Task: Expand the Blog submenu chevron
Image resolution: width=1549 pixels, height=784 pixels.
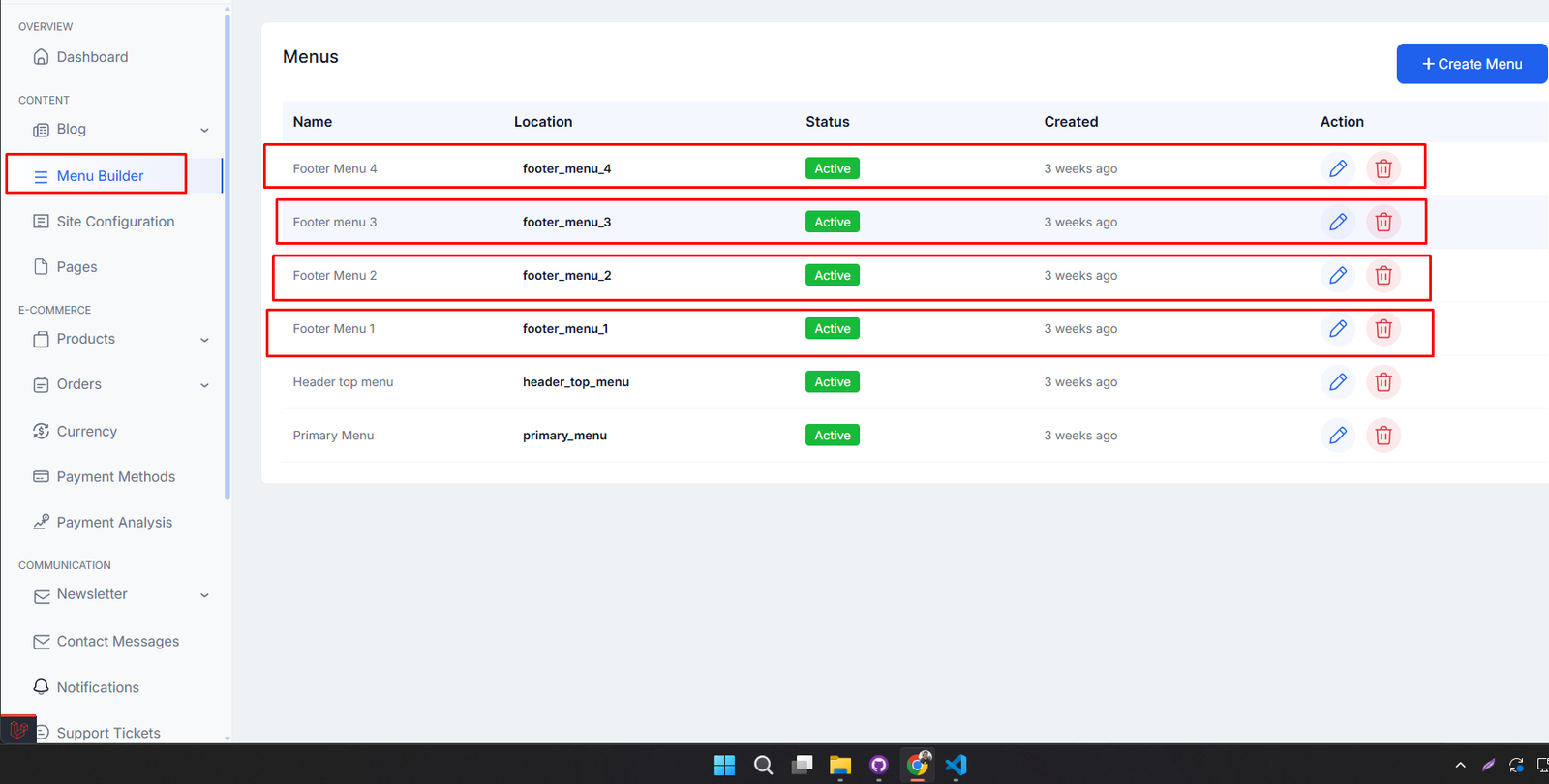Action: point(204,130)
